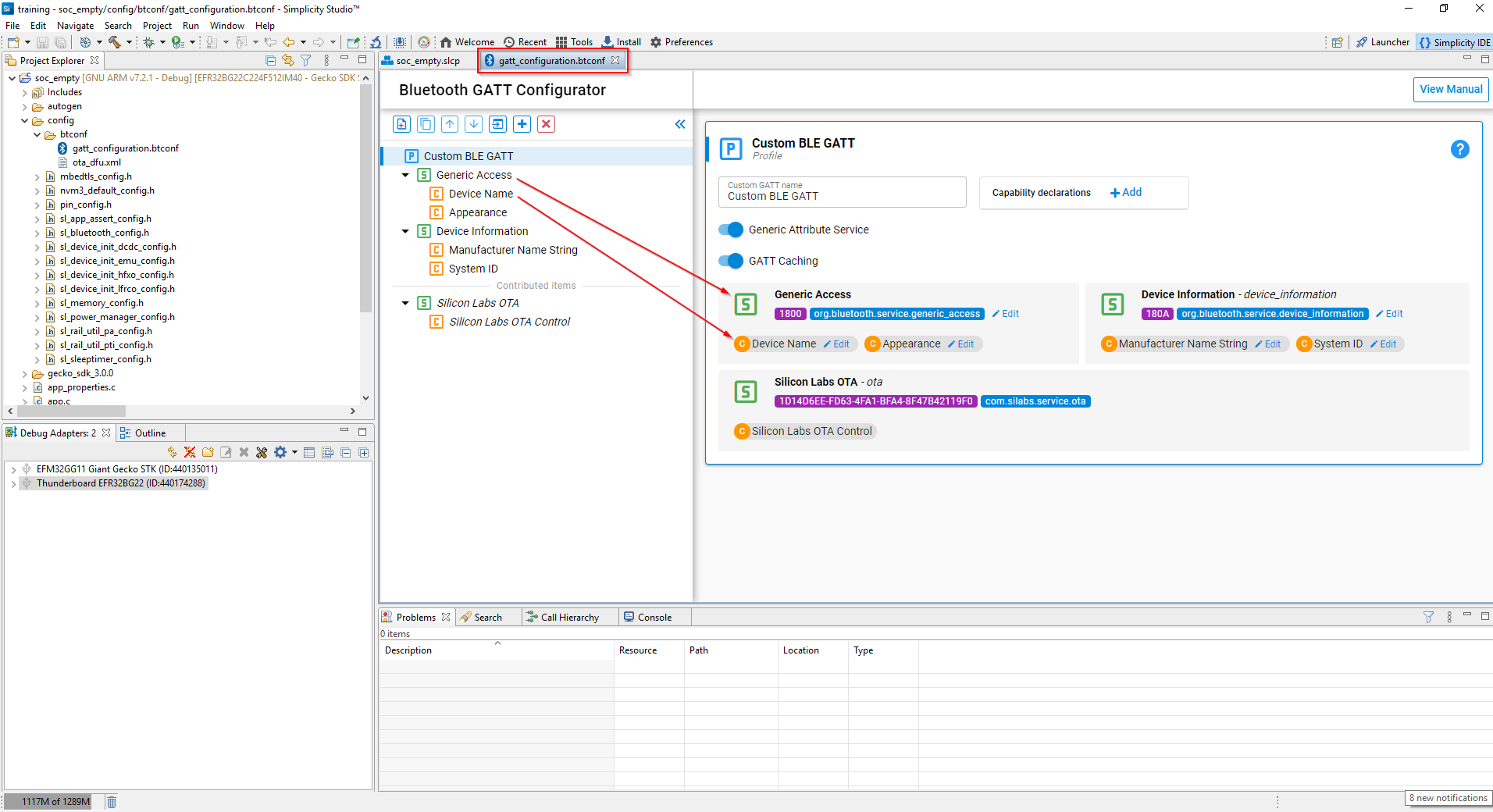Click the import GATT icon
Viewport: 1493px width, 812px height.
click(x=498, y=124)
